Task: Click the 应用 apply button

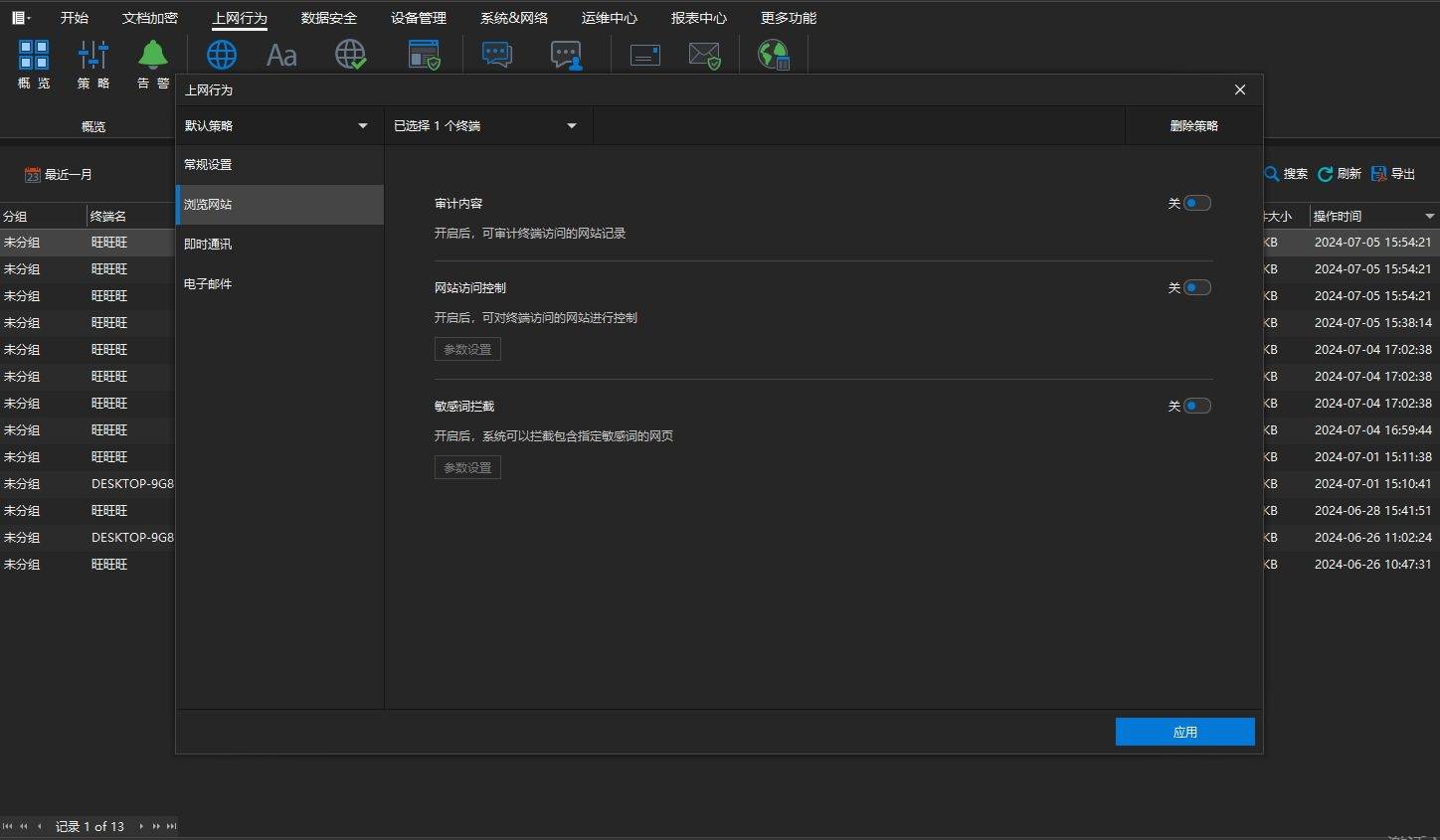Action: 1184,732
